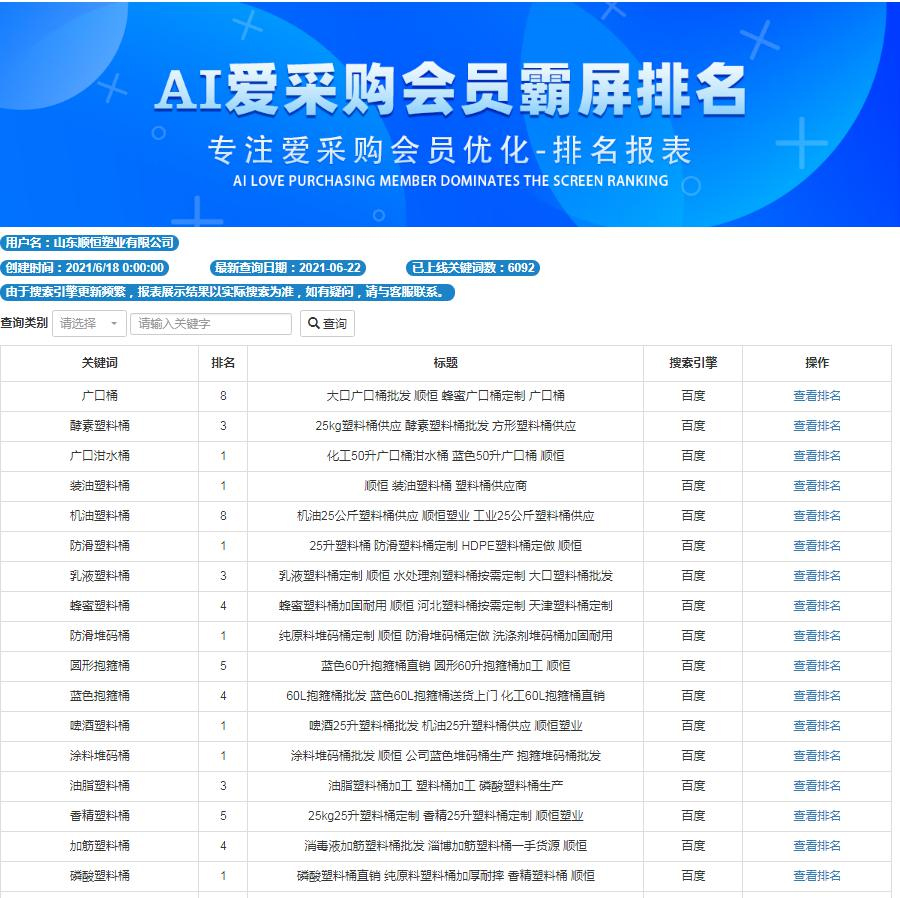Viewport: 900px width, 898px height.
Task: Click title 顺恒 装油塑料桶 塑料桶供应商
Action: pos(445,486)
